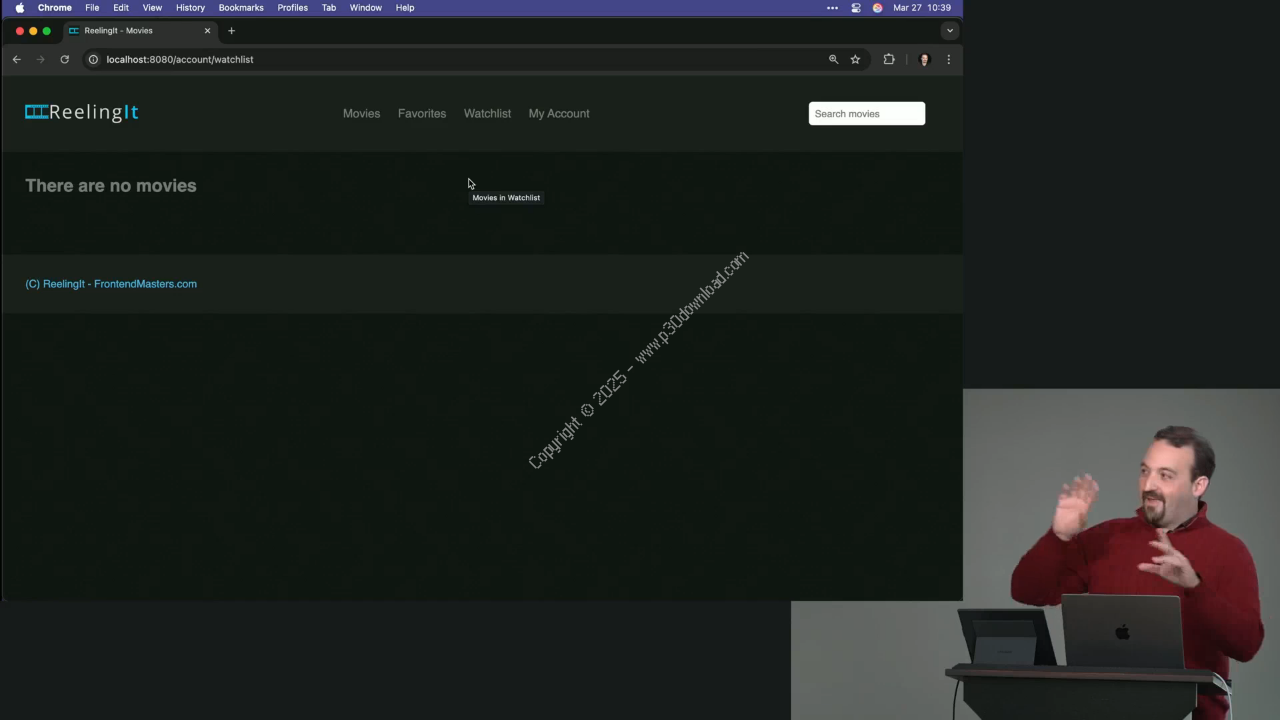Screen dimensions: 1280x720
Task: Open My Account page
Action: click(559, 113)
